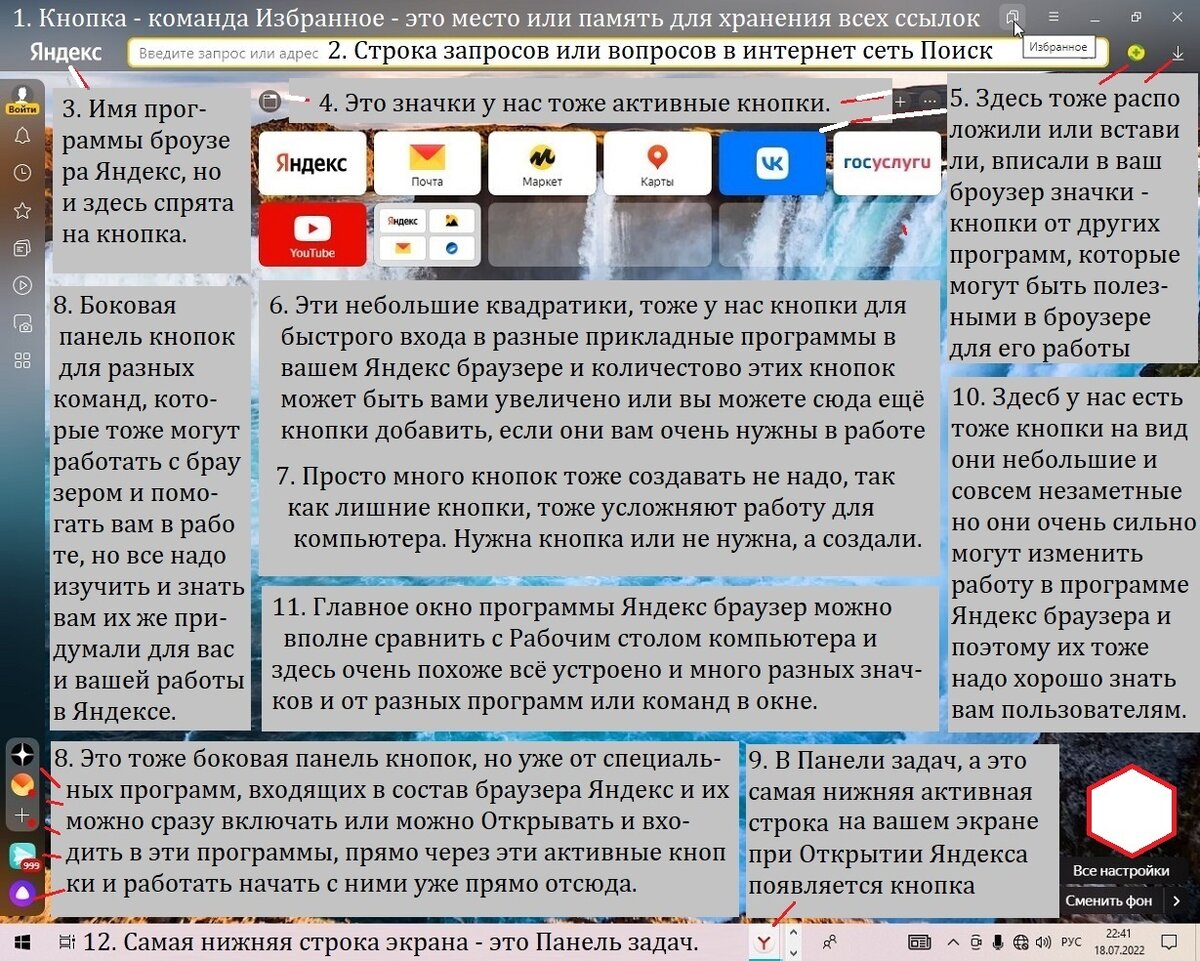
Task: Open bookmarks star icon in sidebar
Action: click(22, 210)
